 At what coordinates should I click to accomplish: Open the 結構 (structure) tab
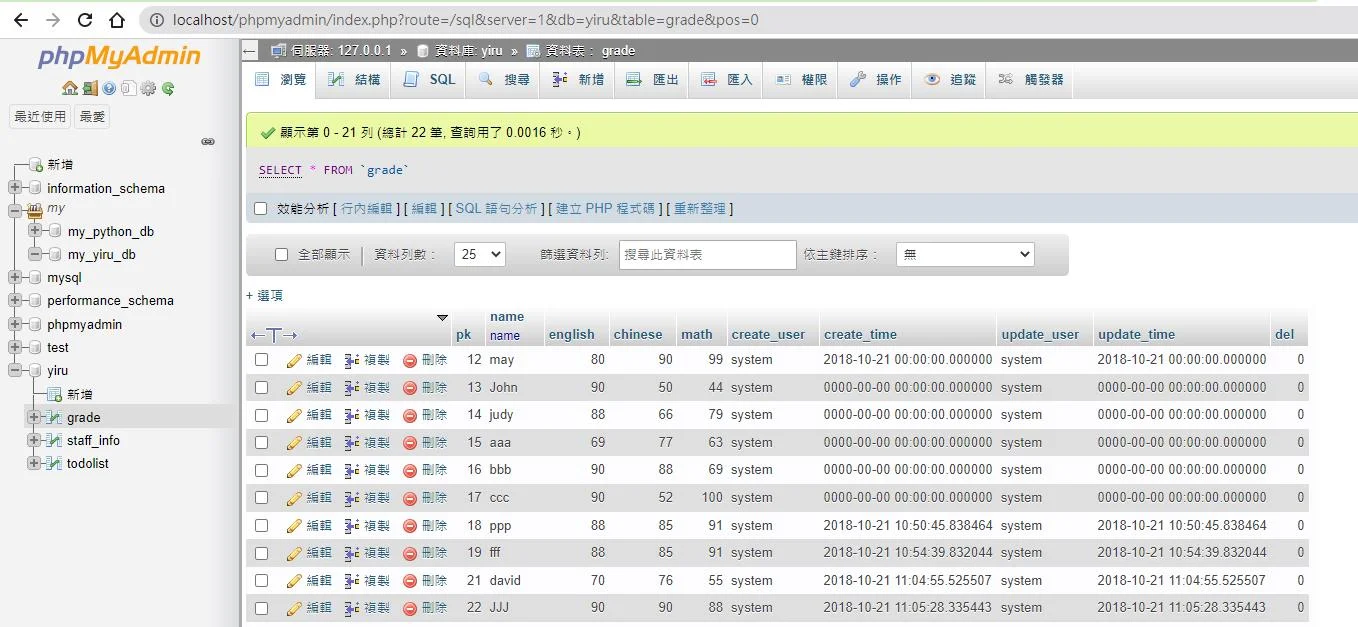click(x=354, y=80)
